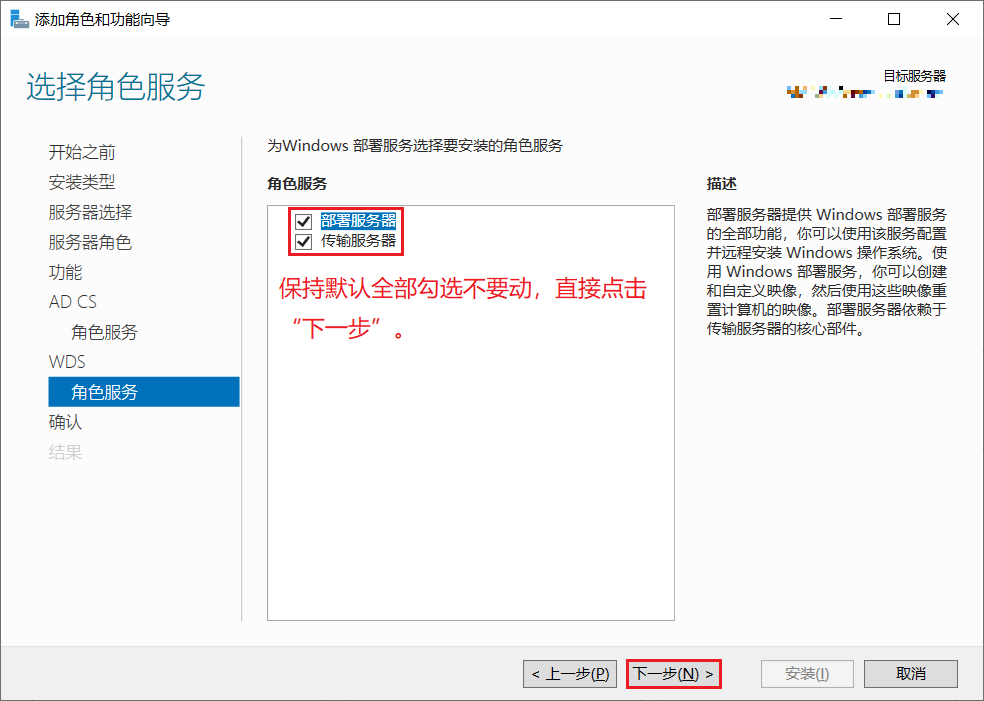The image size is (984, 701).
Task: Open the AD CS section
Action: [72, 301]
